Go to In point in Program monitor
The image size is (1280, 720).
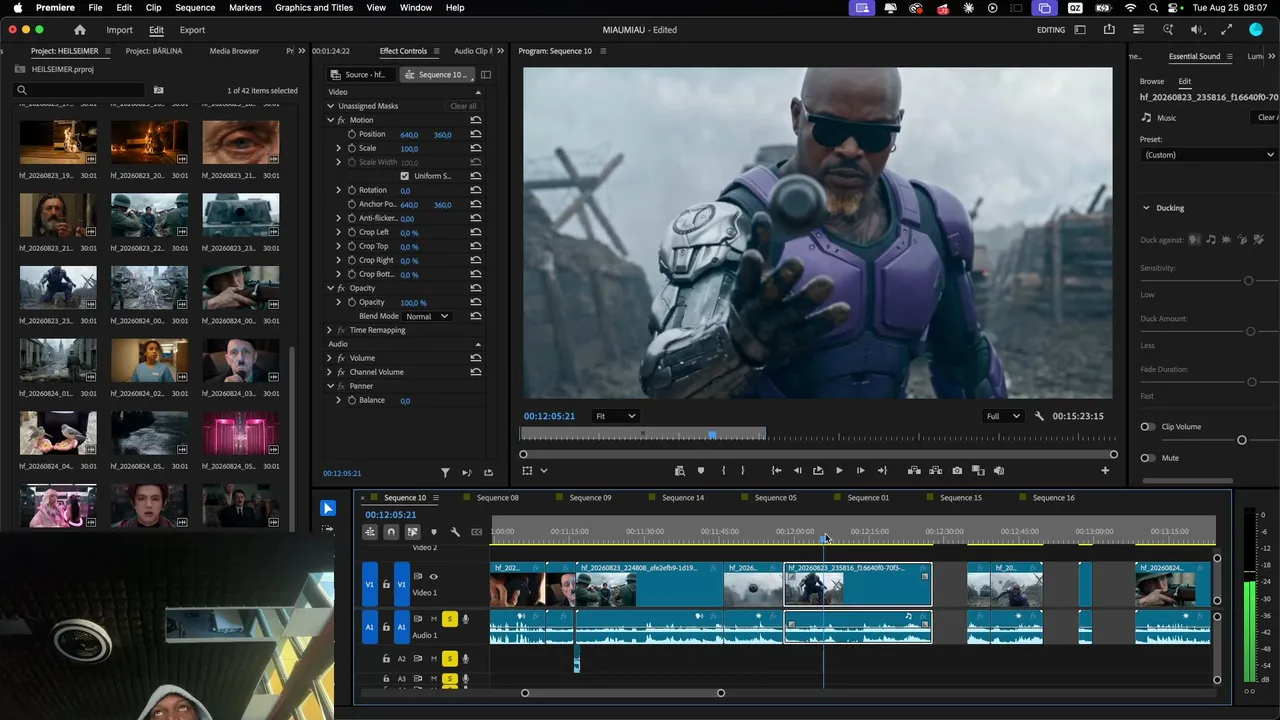pos(776,470)
